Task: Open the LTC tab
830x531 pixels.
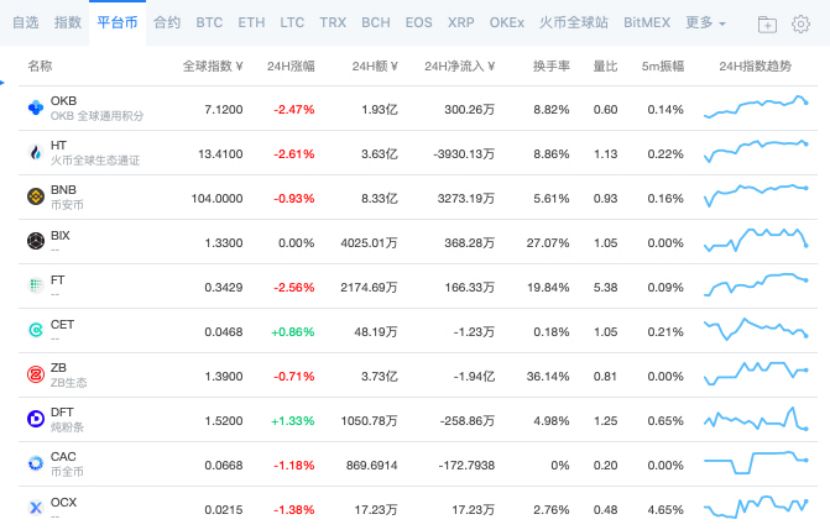Action: [292, 23]
